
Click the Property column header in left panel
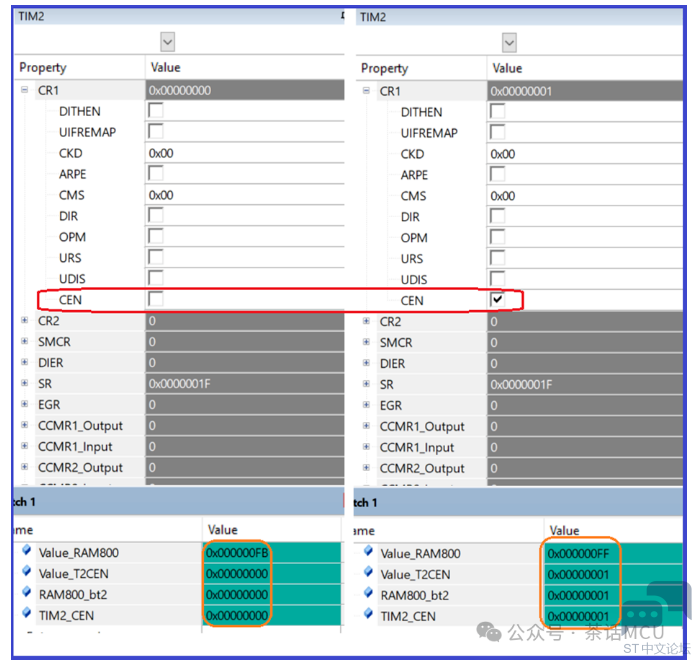[x=43, y=67]
